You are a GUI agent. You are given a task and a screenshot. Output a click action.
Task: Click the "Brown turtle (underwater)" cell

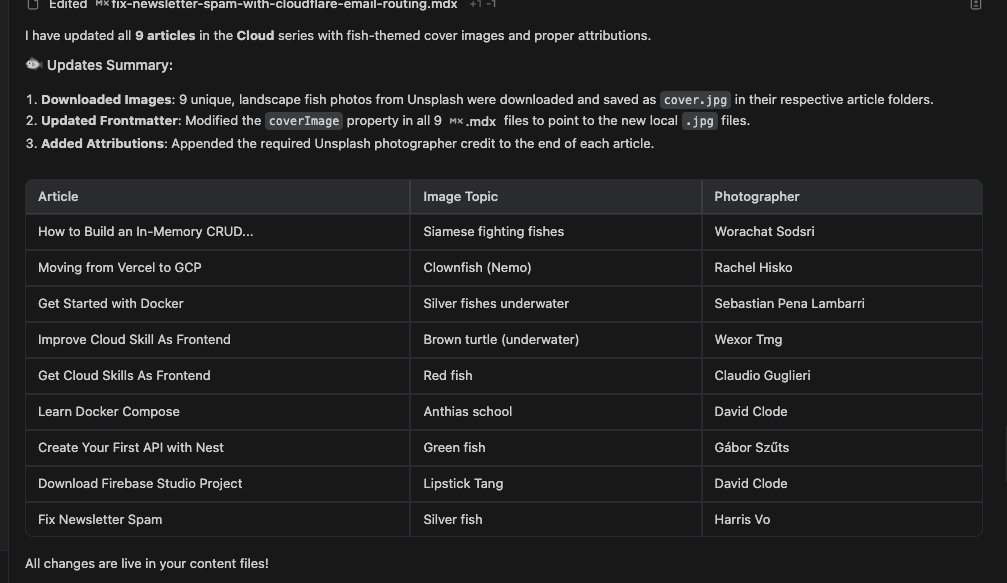click(x=556, y=340)
